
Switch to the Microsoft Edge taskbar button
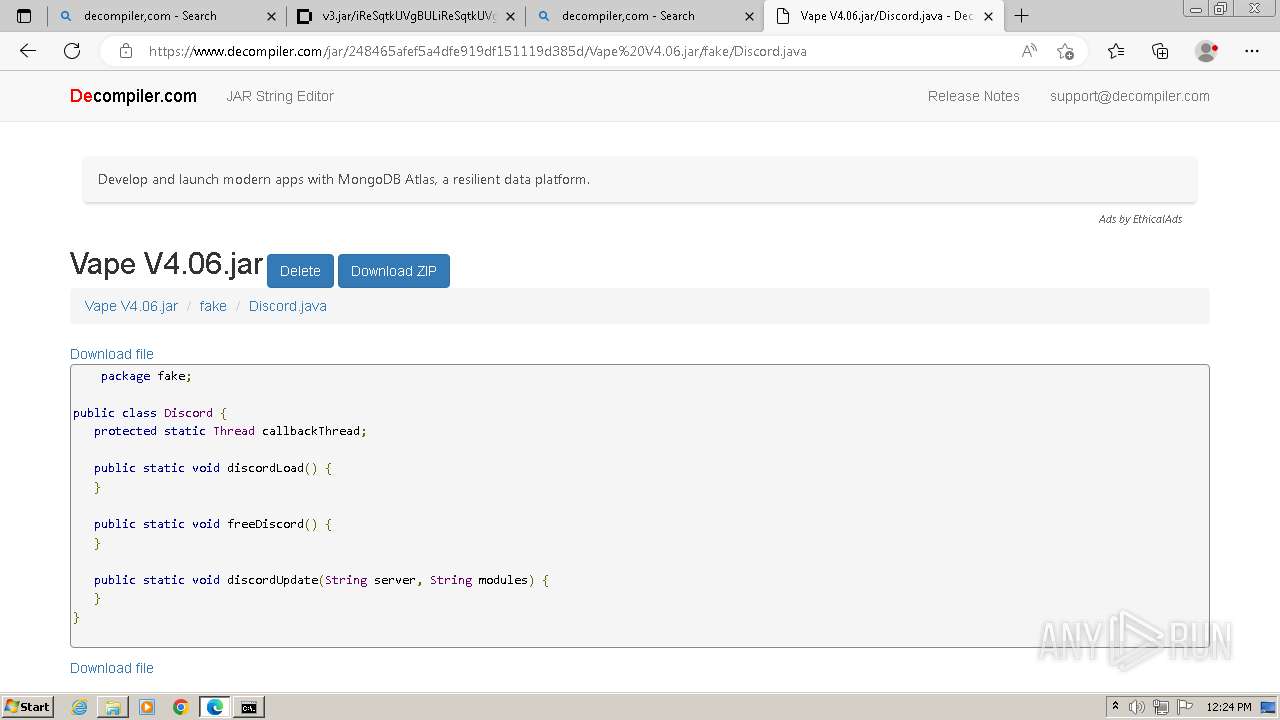(x=215, y=707)
